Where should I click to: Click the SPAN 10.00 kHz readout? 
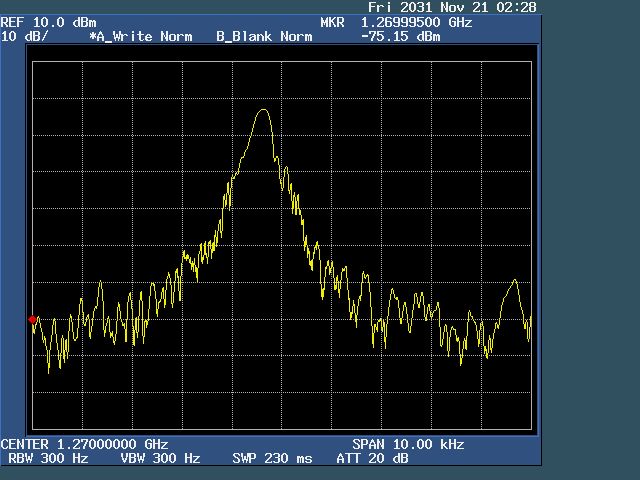(x=408, y=444)
